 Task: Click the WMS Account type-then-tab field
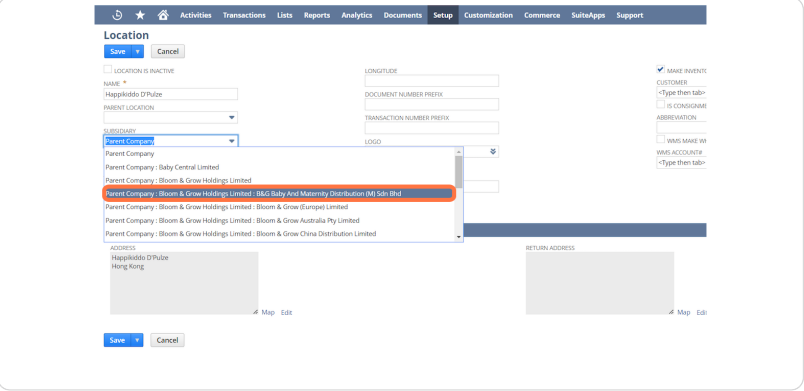[681, 163]
